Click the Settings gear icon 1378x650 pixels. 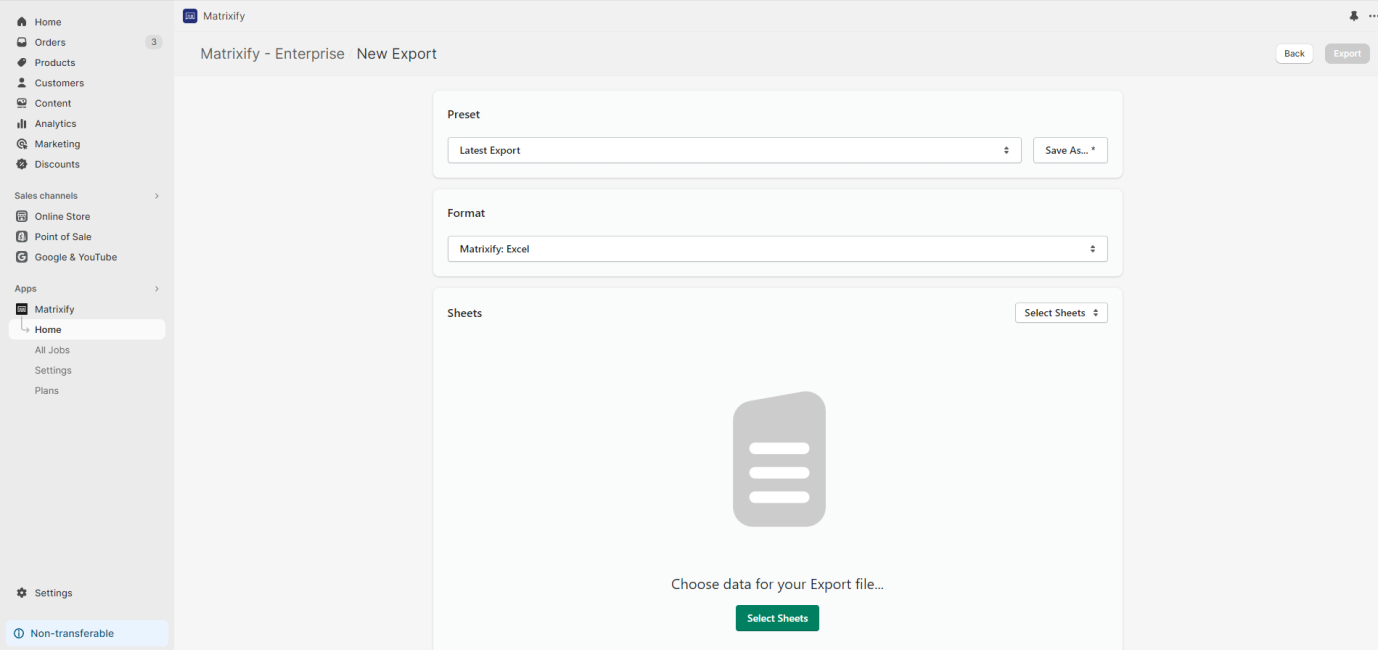22,593
